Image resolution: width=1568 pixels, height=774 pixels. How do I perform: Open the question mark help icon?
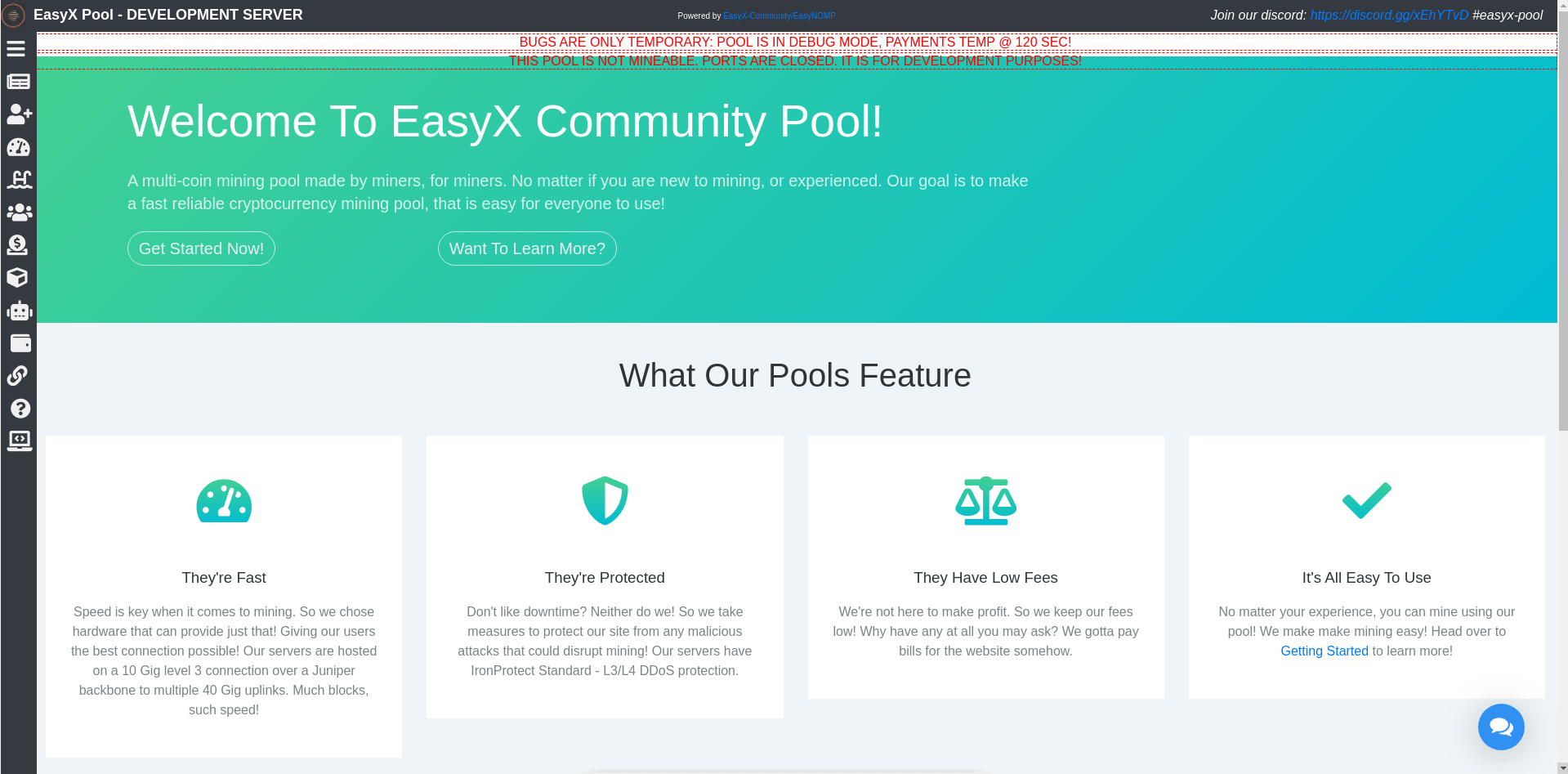20,409
